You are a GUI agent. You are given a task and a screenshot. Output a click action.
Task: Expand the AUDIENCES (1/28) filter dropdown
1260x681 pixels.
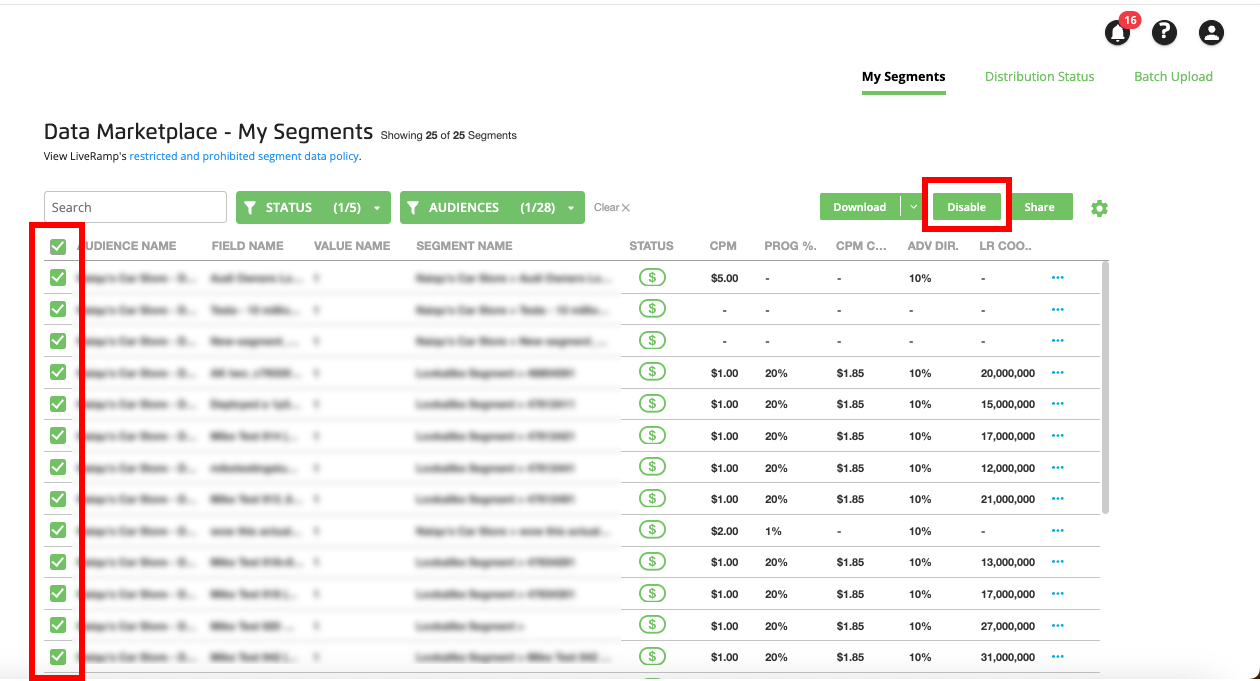[x=492, y=207]
